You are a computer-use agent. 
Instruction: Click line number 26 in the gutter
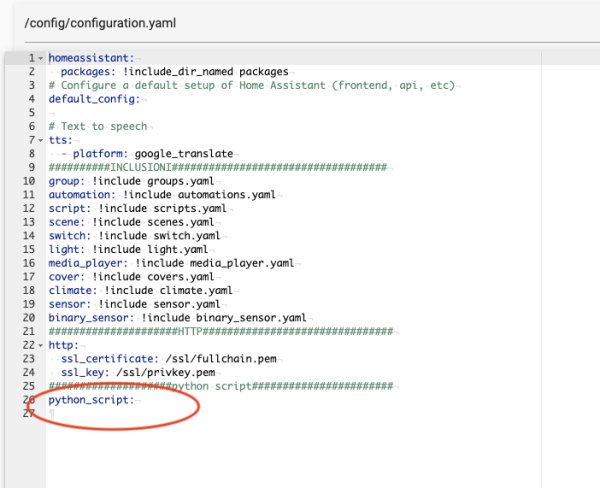click(x=29, y=399)
